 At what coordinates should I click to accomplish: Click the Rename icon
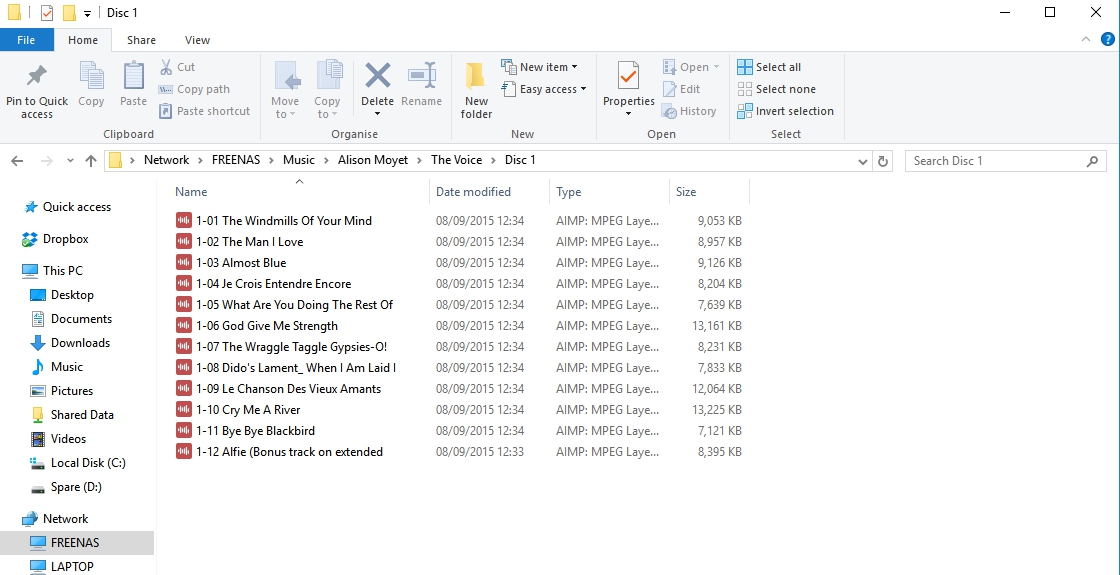click(x=421, y=76)
